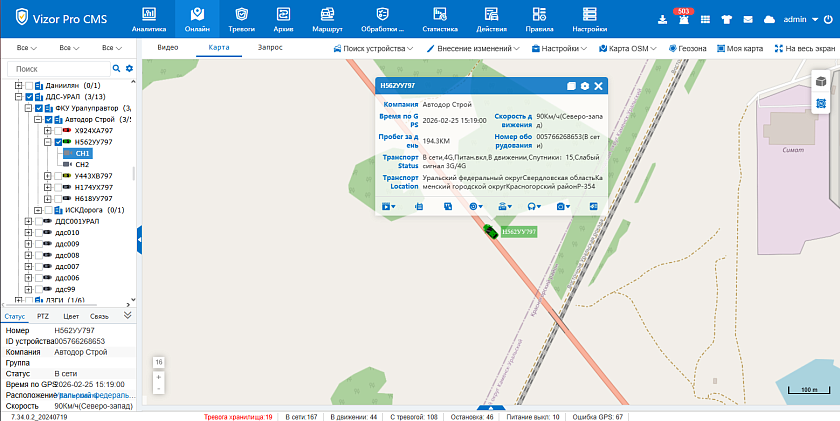Screen dimensions: 840x421
Task: Select the green vehicle marker on map
Action: [490, 231]
